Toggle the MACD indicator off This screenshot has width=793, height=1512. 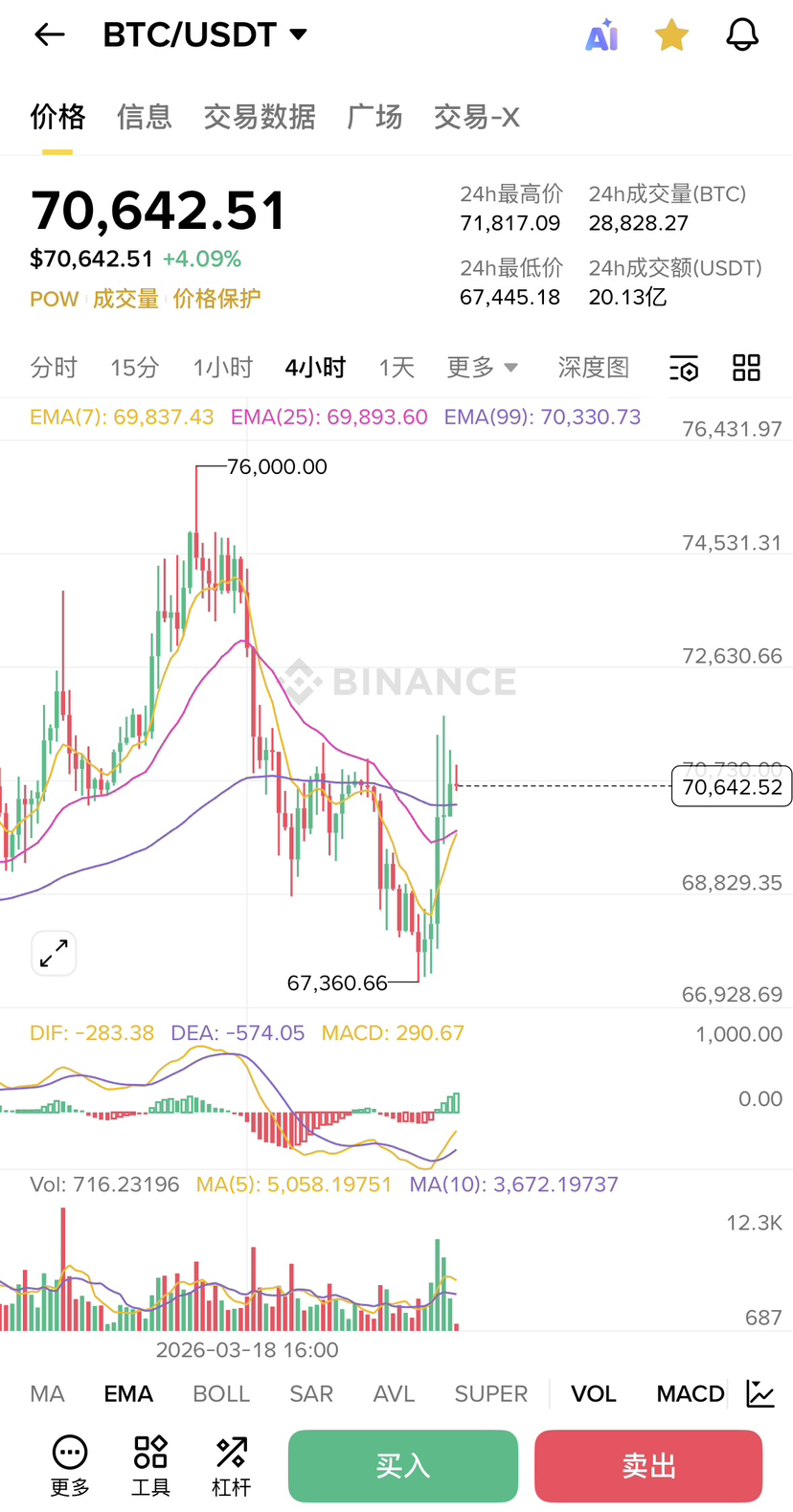pos(690,1393)
